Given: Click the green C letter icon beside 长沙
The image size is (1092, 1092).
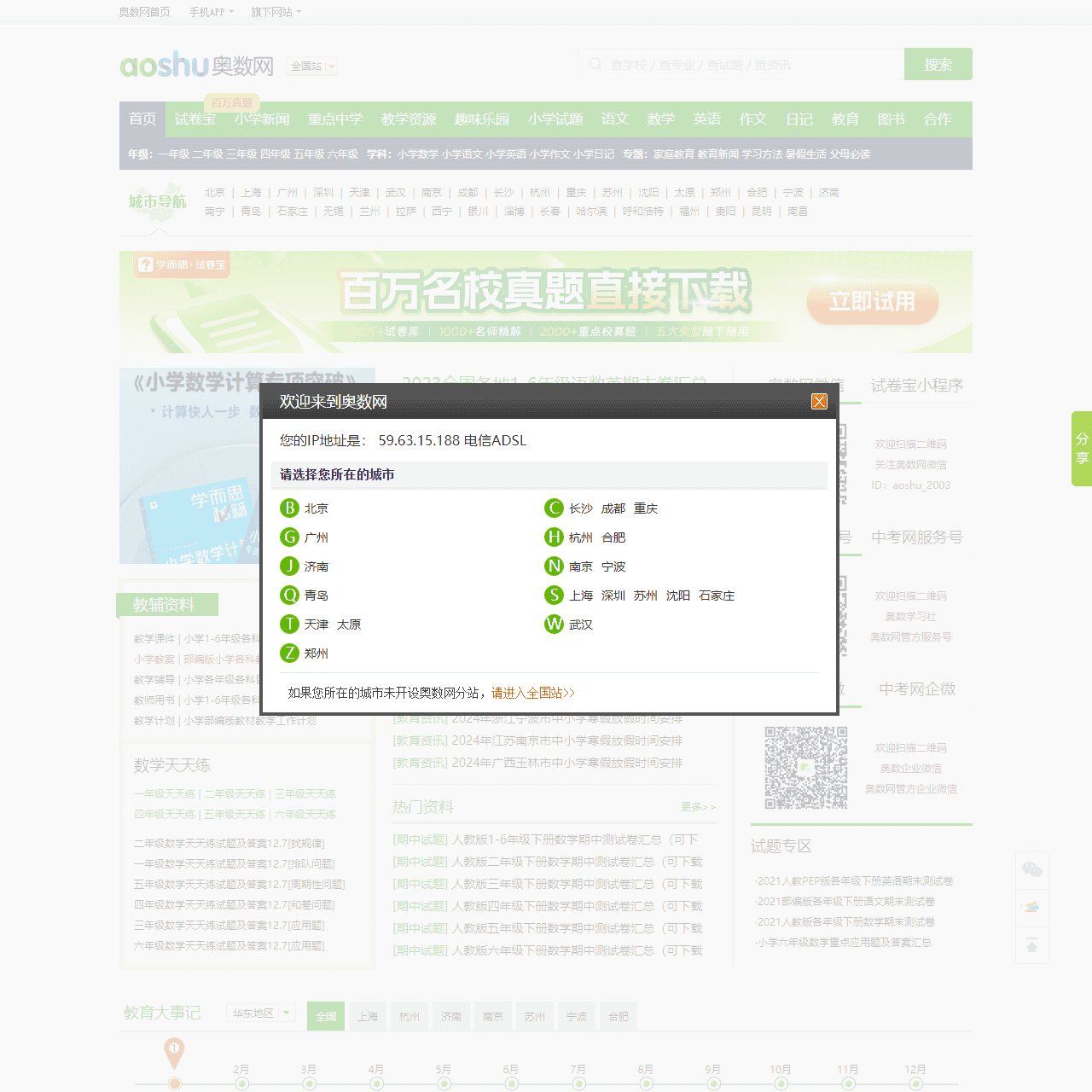Looking at the screenshot, I should 555,508.
